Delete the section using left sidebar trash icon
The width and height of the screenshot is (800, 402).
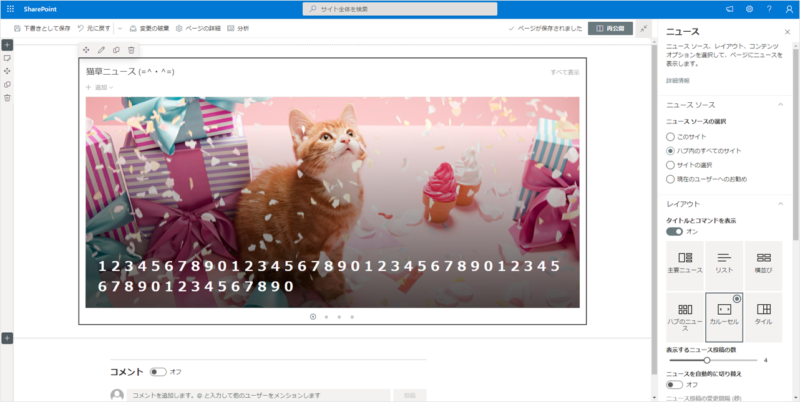(7, 97)
